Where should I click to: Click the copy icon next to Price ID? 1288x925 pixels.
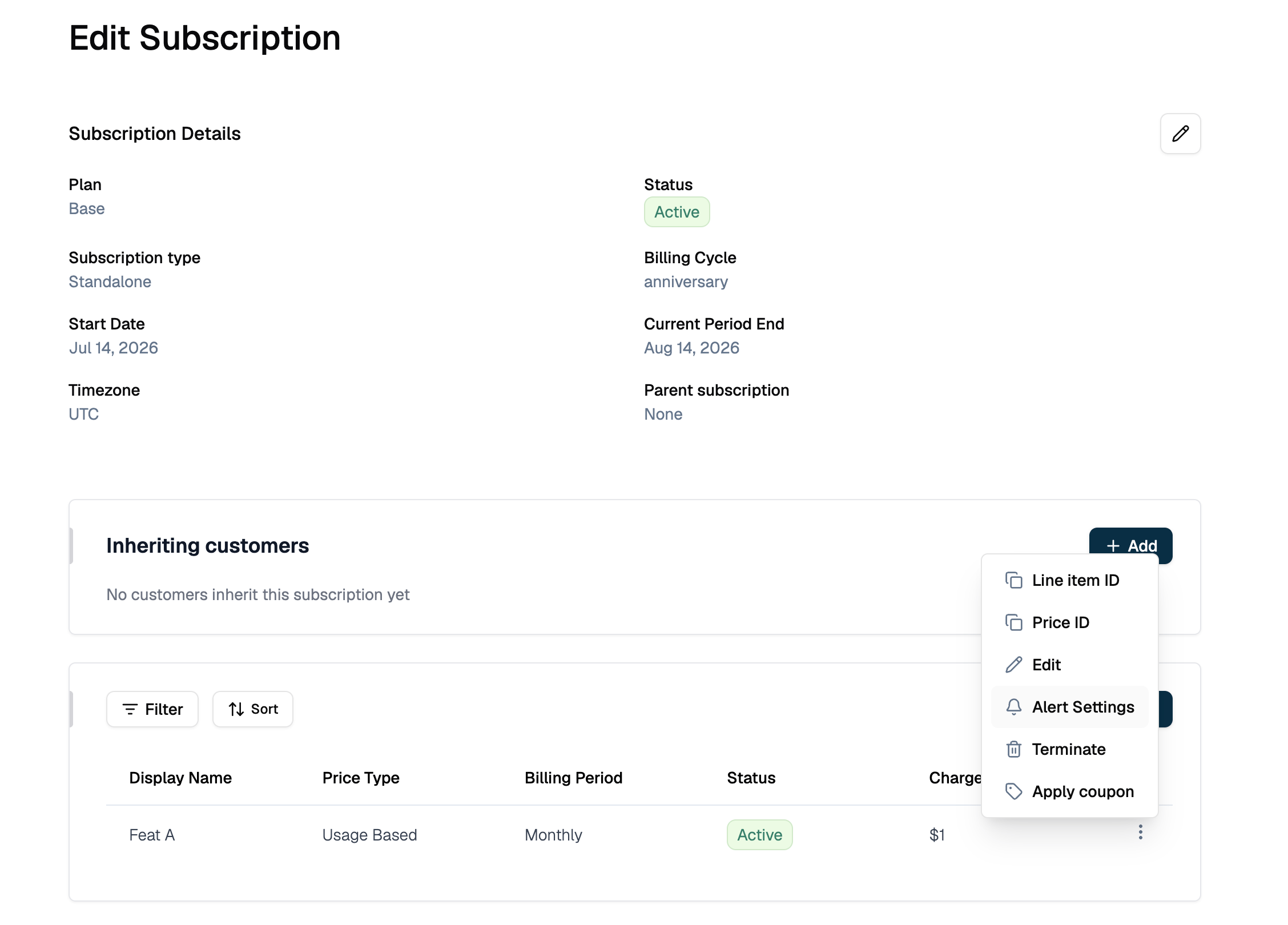(1013, 622)
